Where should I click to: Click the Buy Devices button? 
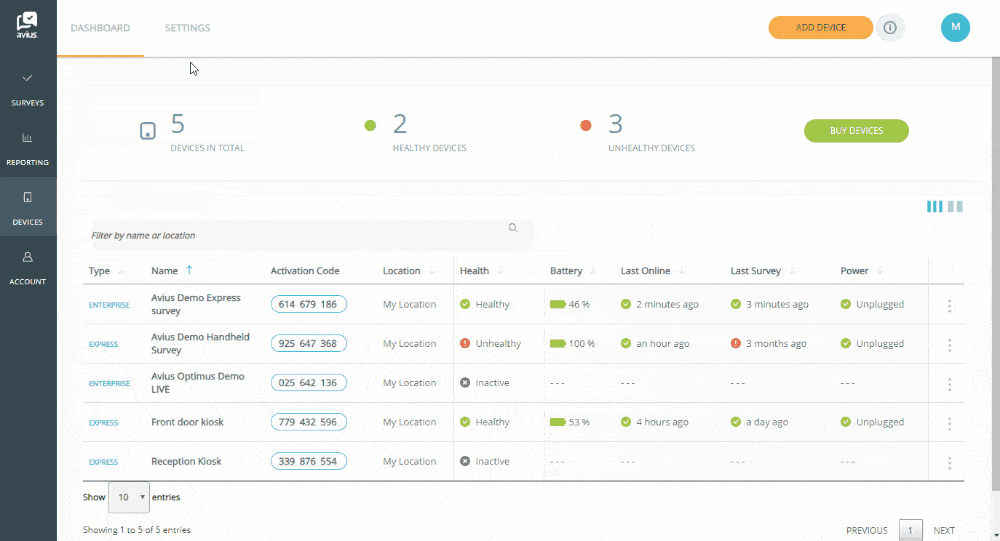(856, 131)
